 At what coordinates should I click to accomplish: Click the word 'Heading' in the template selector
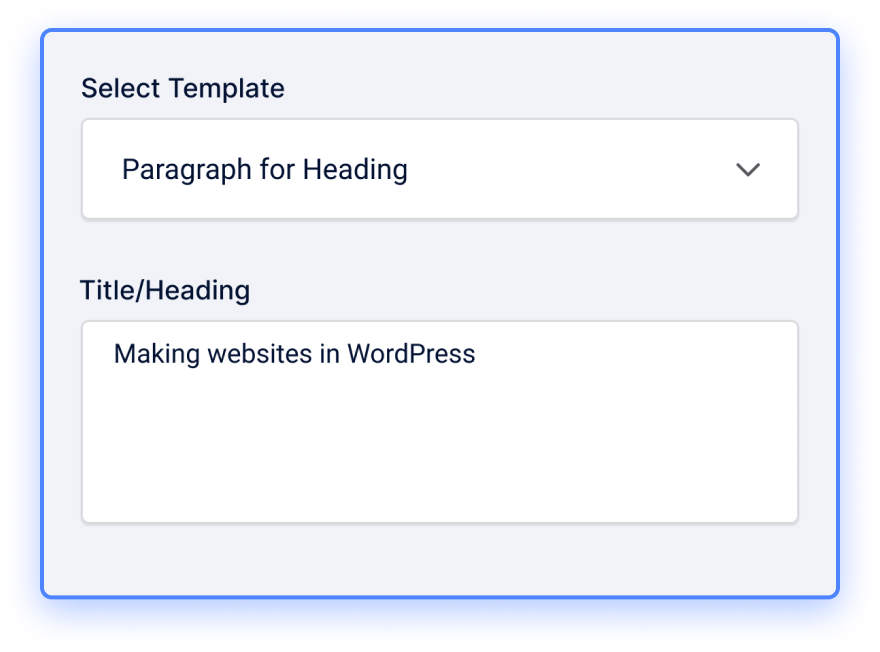click(355, 170)
